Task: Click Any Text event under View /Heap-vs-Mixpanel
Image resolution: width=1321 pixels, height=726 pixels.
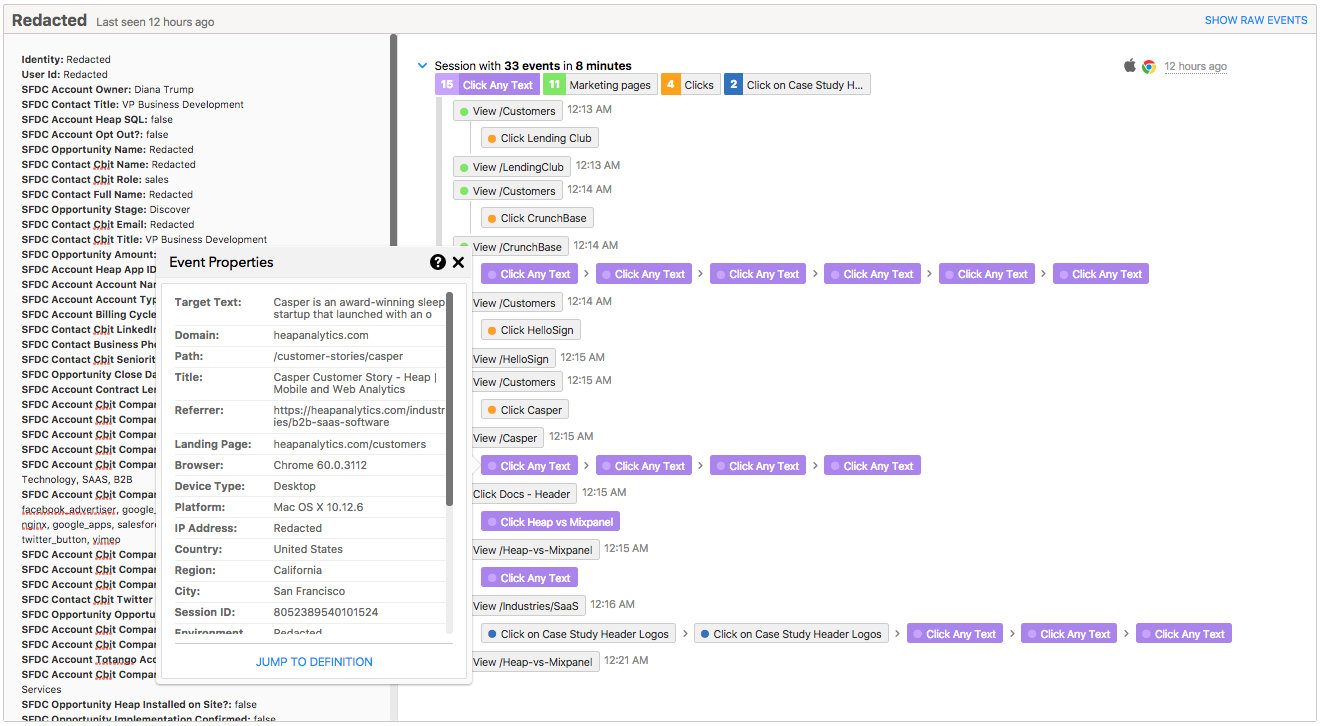Action: [529, 578]
